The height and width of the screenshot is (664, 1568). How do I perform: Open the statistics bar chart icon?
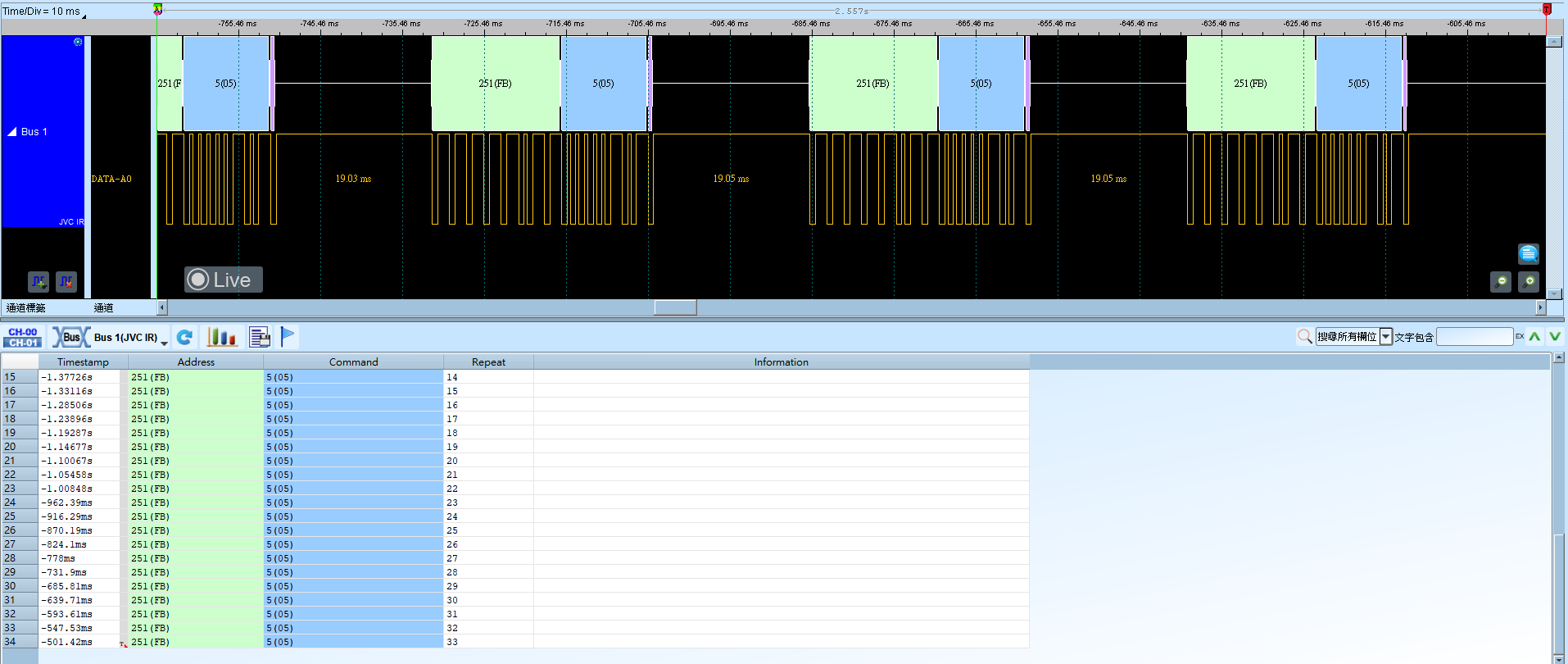pos(222,337)
